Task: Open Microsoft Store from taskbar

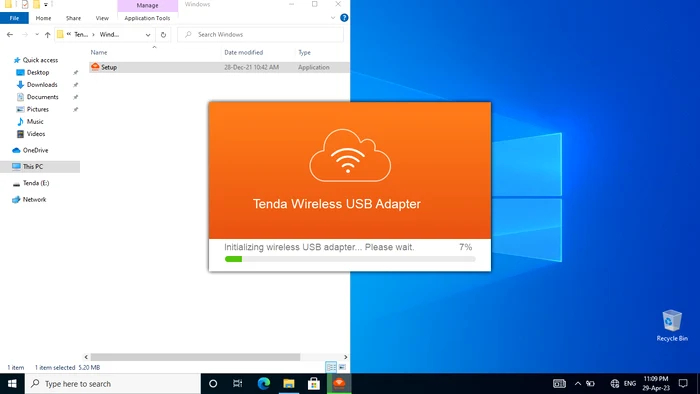Action: 314,384
